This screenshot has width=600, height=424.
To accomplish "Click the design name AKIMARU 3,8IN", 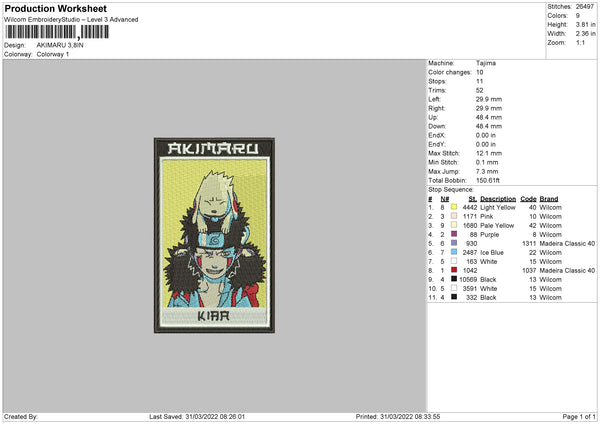I will click(x=60, y=45).
